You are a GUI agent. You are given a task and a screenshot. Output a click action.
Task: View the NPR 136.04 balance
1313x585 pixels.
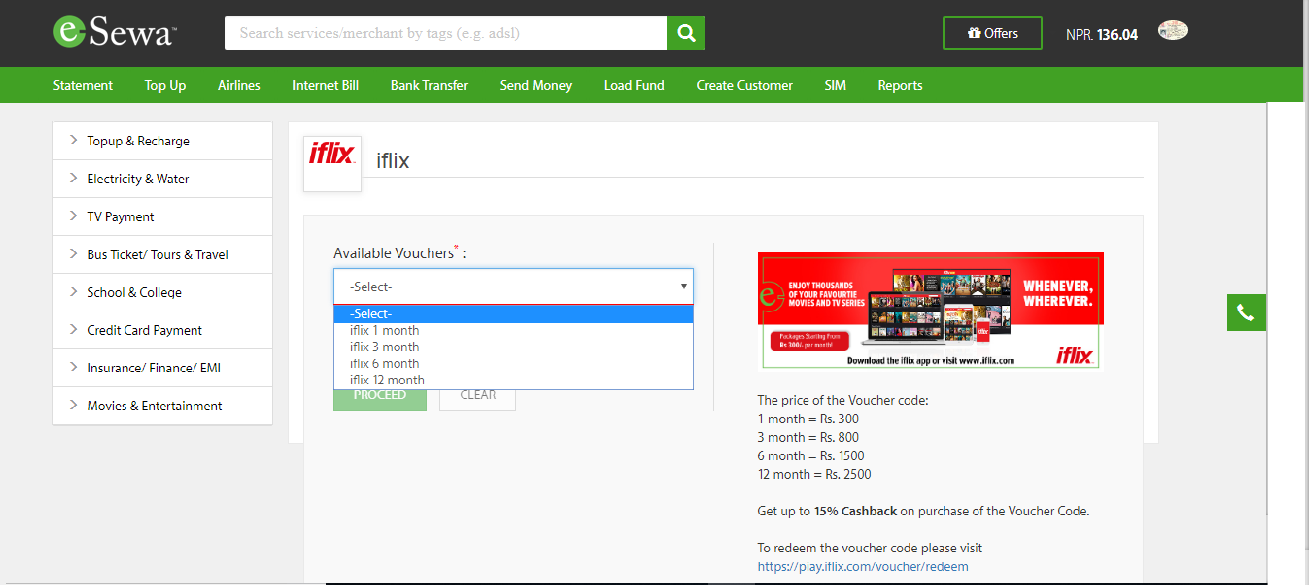point(1102,34)
